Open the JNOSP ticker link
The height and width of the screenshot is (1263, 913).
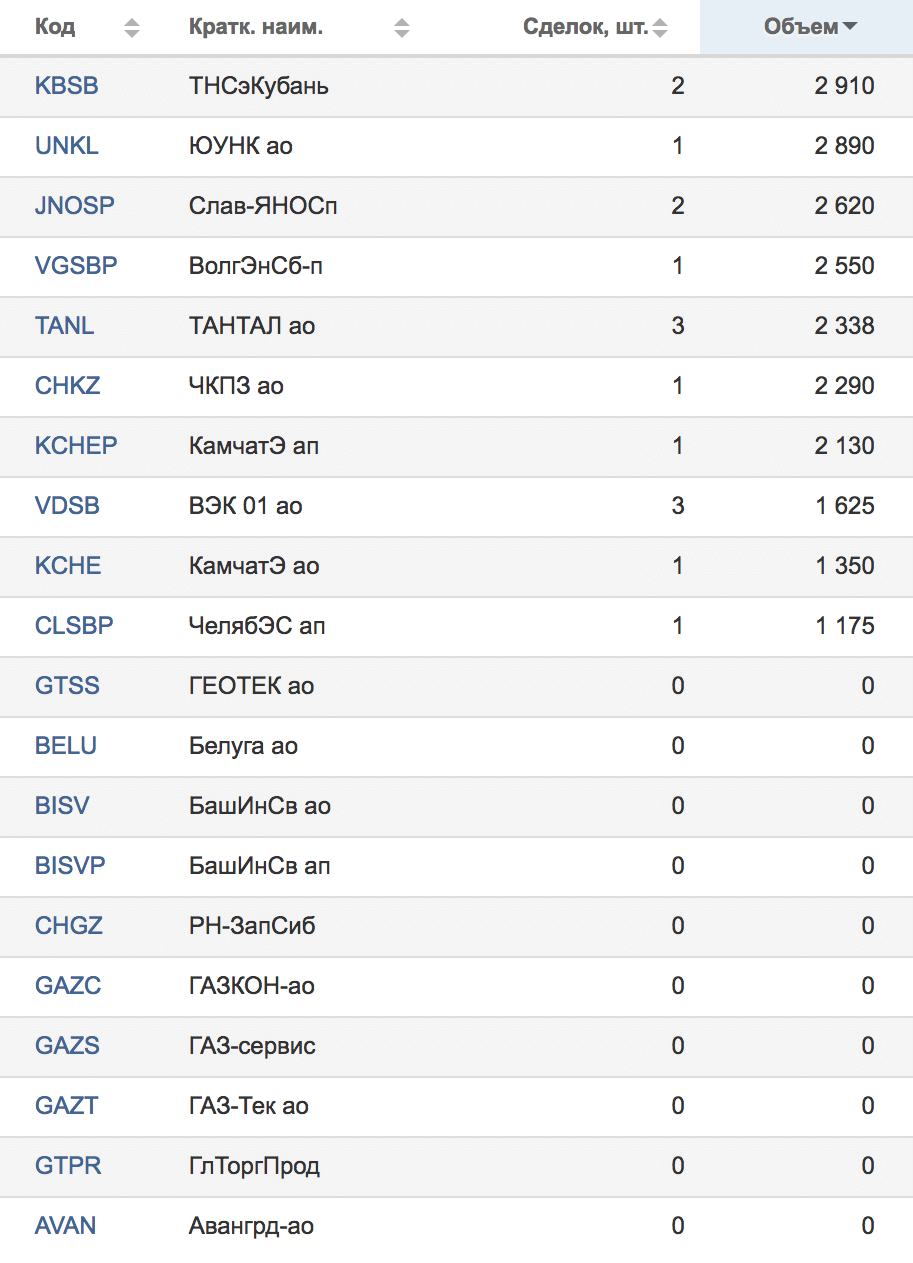(75, 206)
